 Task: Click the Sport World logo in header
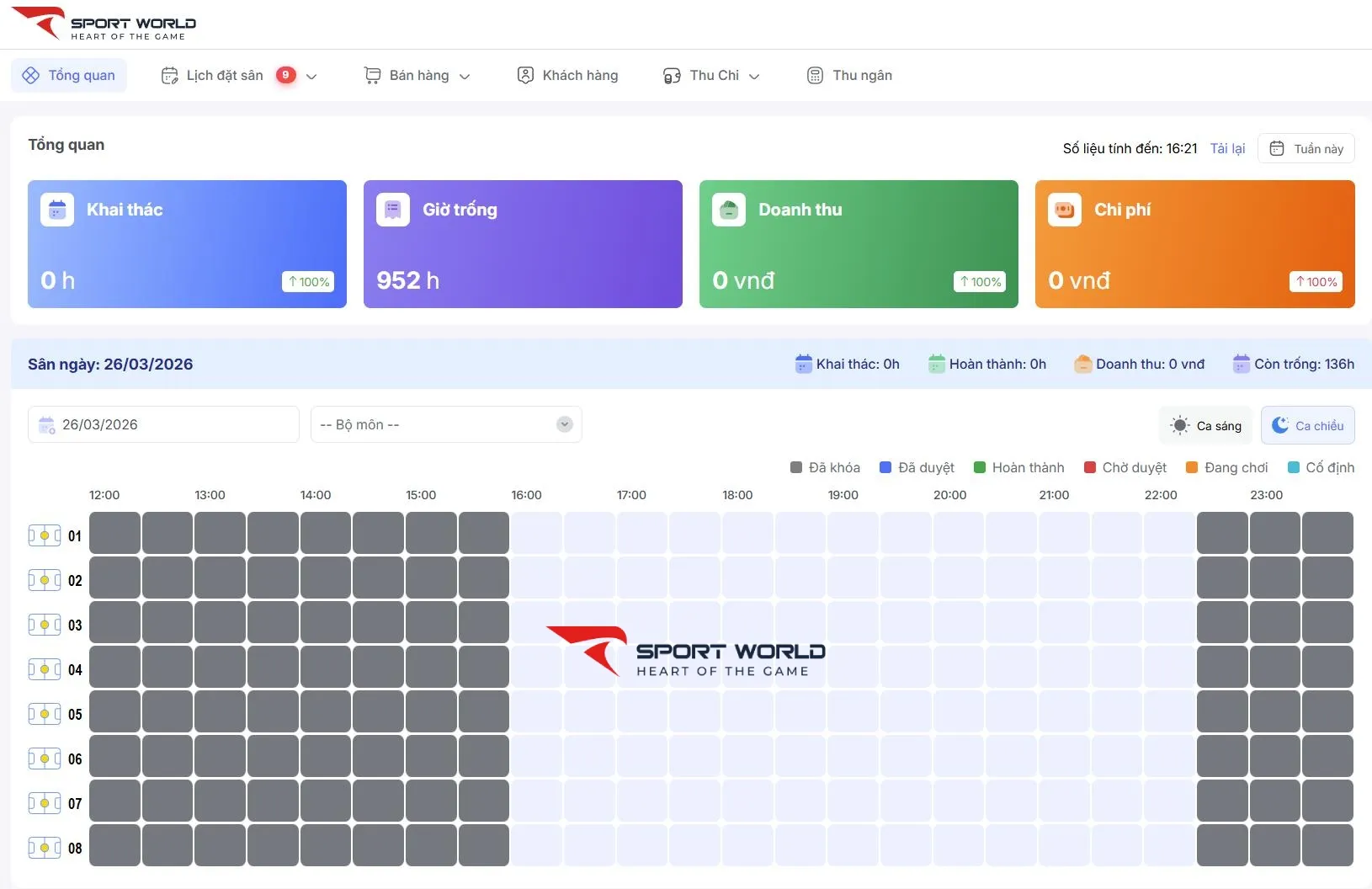click(104, 24)
